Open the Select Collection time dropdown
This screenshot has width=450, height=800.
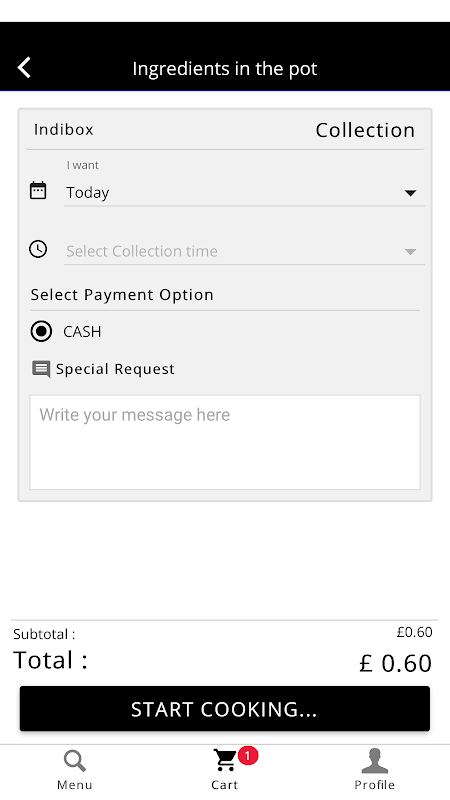[244, 251]
